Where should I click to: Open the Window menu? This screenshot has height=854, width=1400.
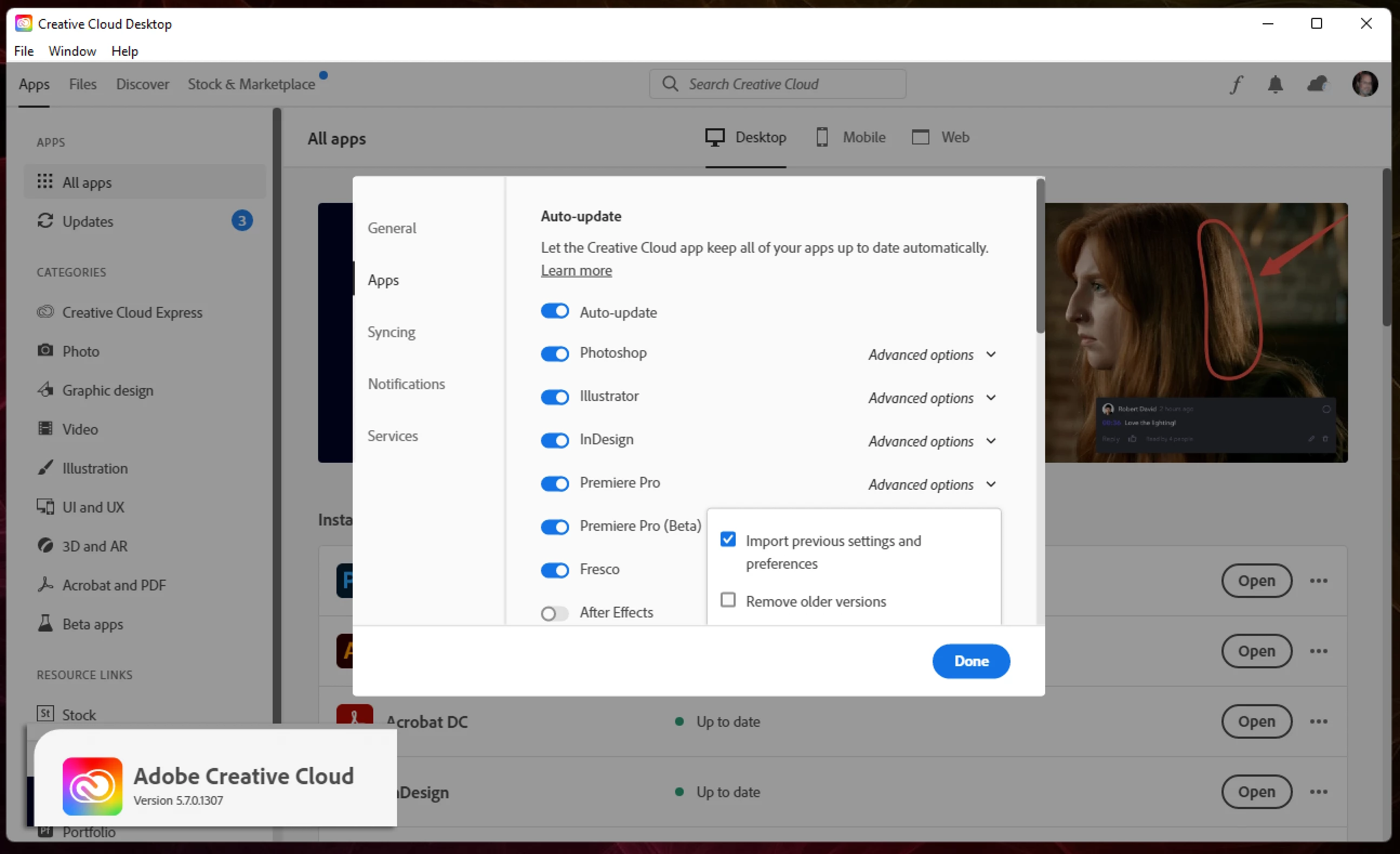(72, 51)
